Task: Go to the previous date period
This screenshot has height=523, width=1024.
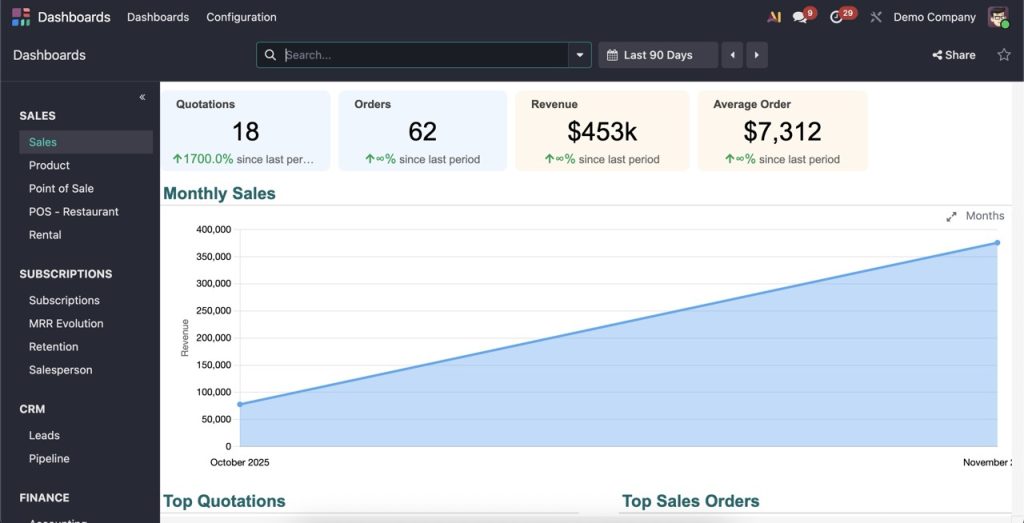Action: 733,55
